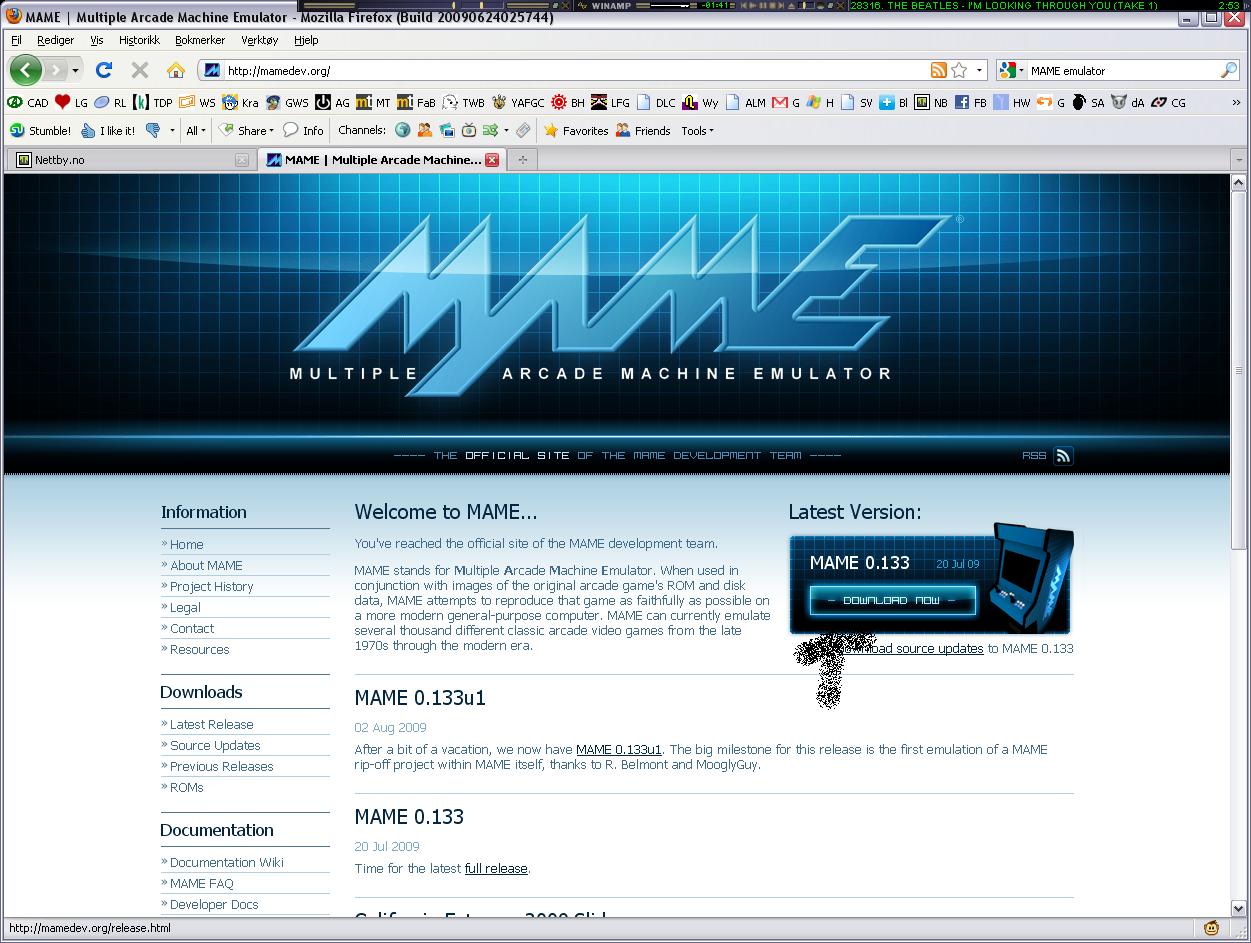Click the vertical scrollbar down arrow
This screenshot has width=1251, height=943.
click(x=1239, y=908)
